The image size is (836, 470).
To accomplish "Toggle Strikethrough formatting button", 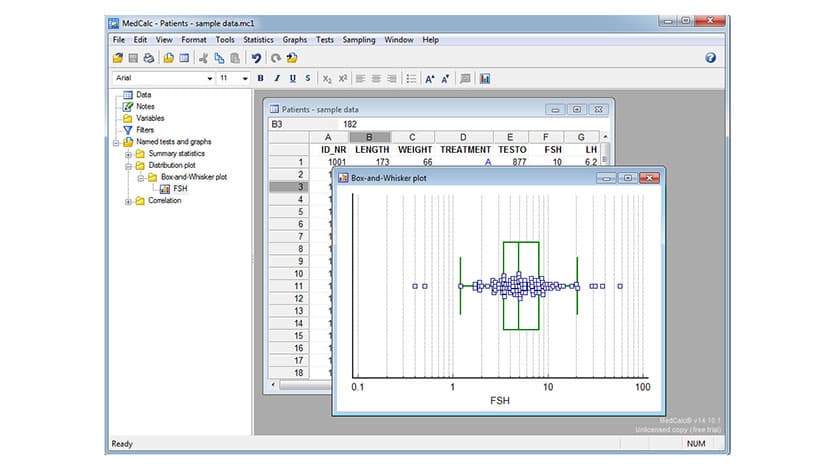I will point(308,78).
